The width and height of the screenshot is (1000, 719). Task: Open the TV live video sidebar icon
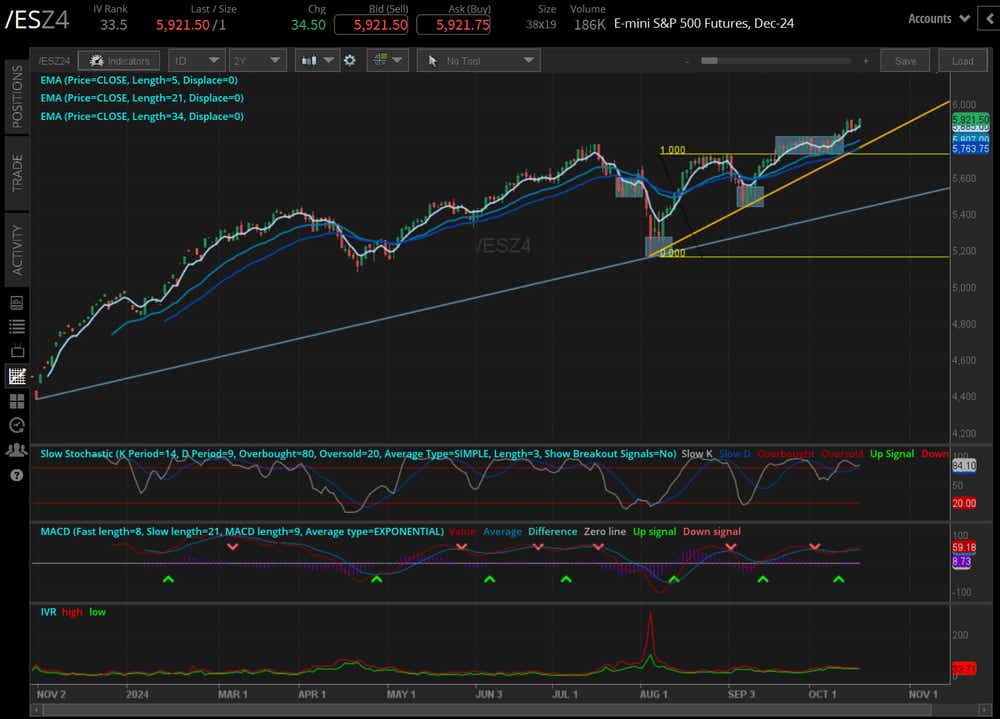click(17, 352)
